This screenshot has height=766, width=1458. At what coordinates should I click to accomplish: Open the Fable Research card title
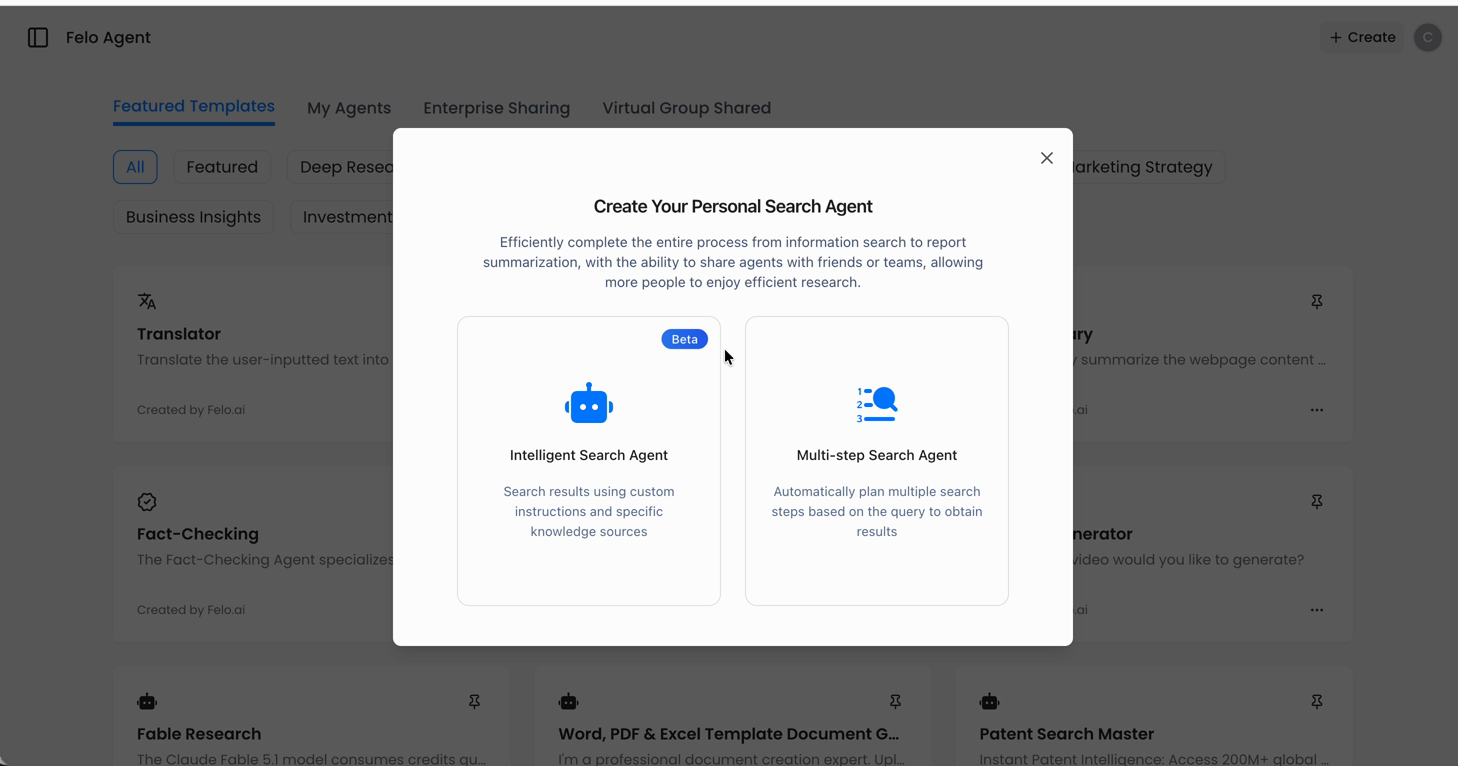pyautogui.click(x=199, y=734)
